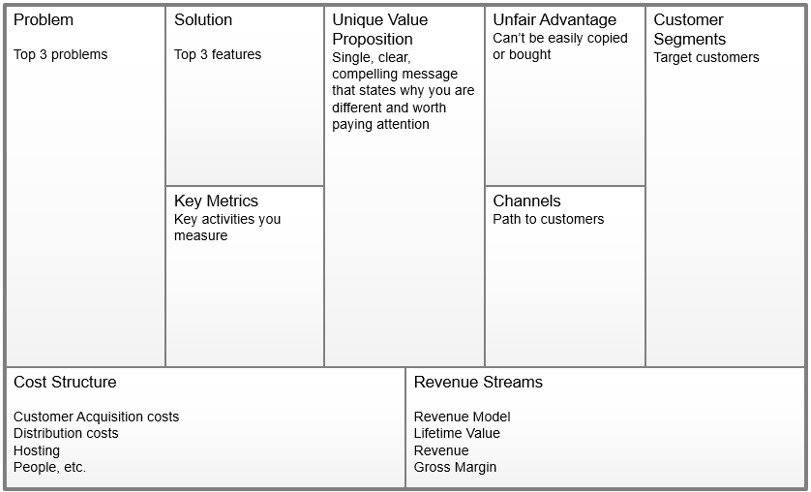Select the 'Distribution costs' line

point(66,434)
